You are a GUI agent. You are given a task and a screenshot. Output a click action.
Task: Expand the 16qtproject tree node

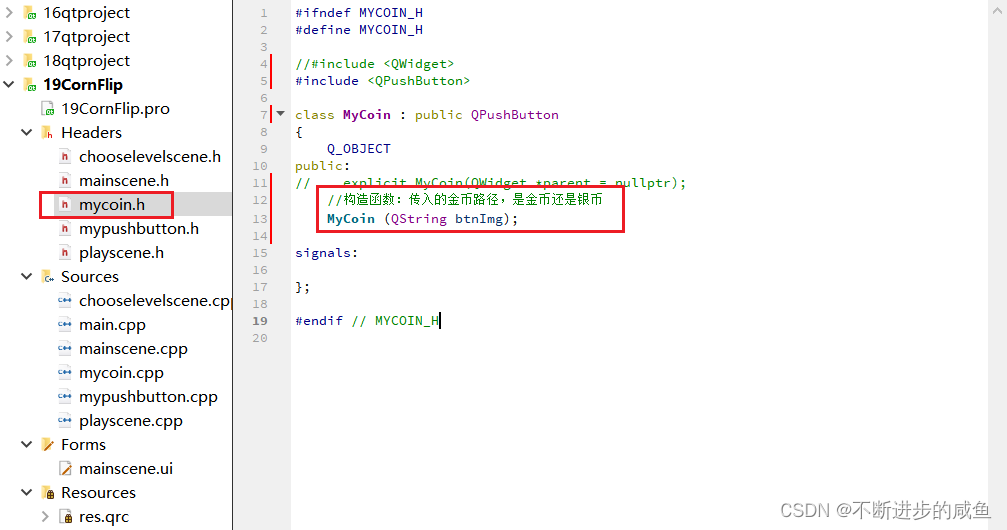[9, 12]
